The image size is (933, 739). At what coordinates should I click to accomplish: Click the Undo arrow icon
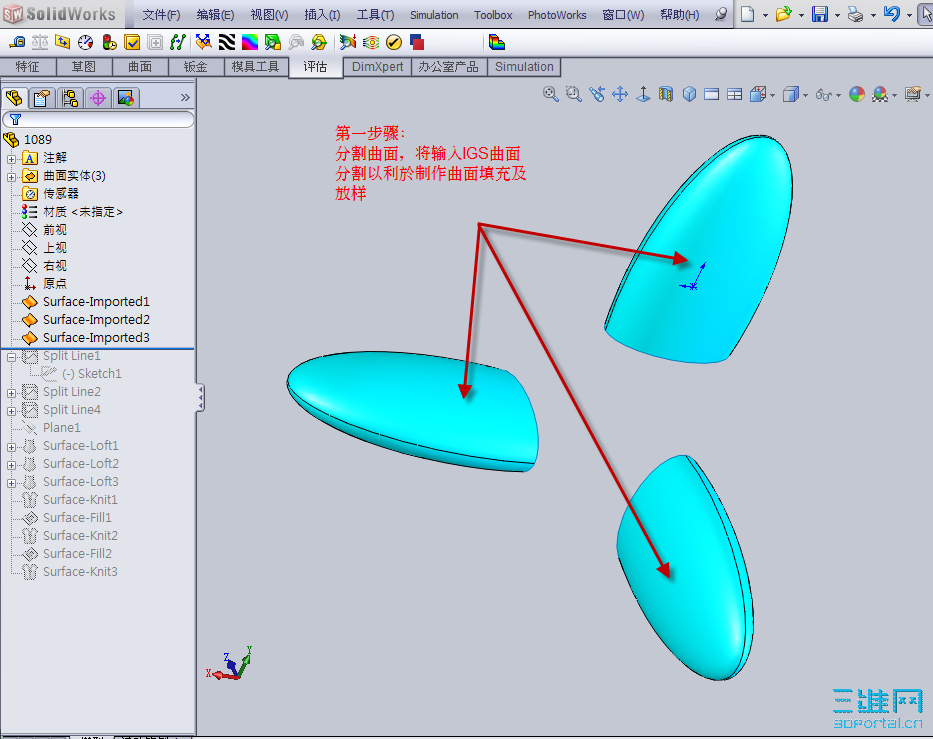(x=891, y=14)
